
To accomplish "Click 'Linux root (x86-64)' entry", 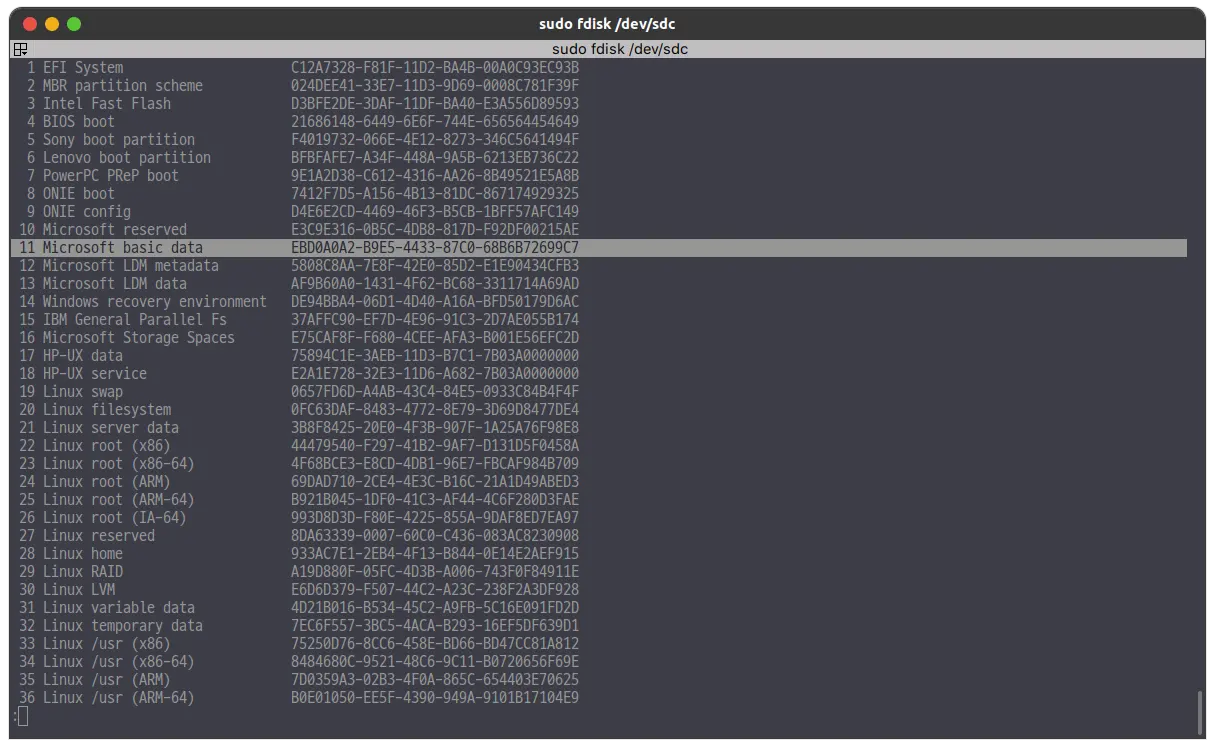I will click(119, 464).
